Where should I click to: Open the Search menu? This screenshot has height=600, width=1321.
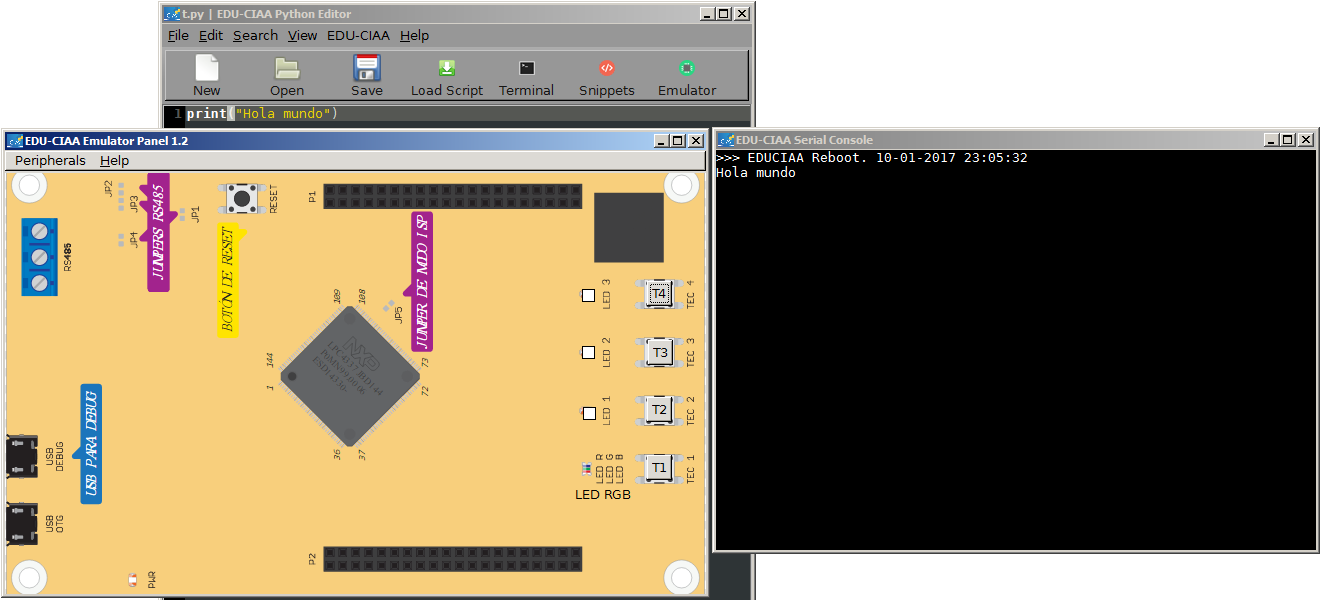256,35
